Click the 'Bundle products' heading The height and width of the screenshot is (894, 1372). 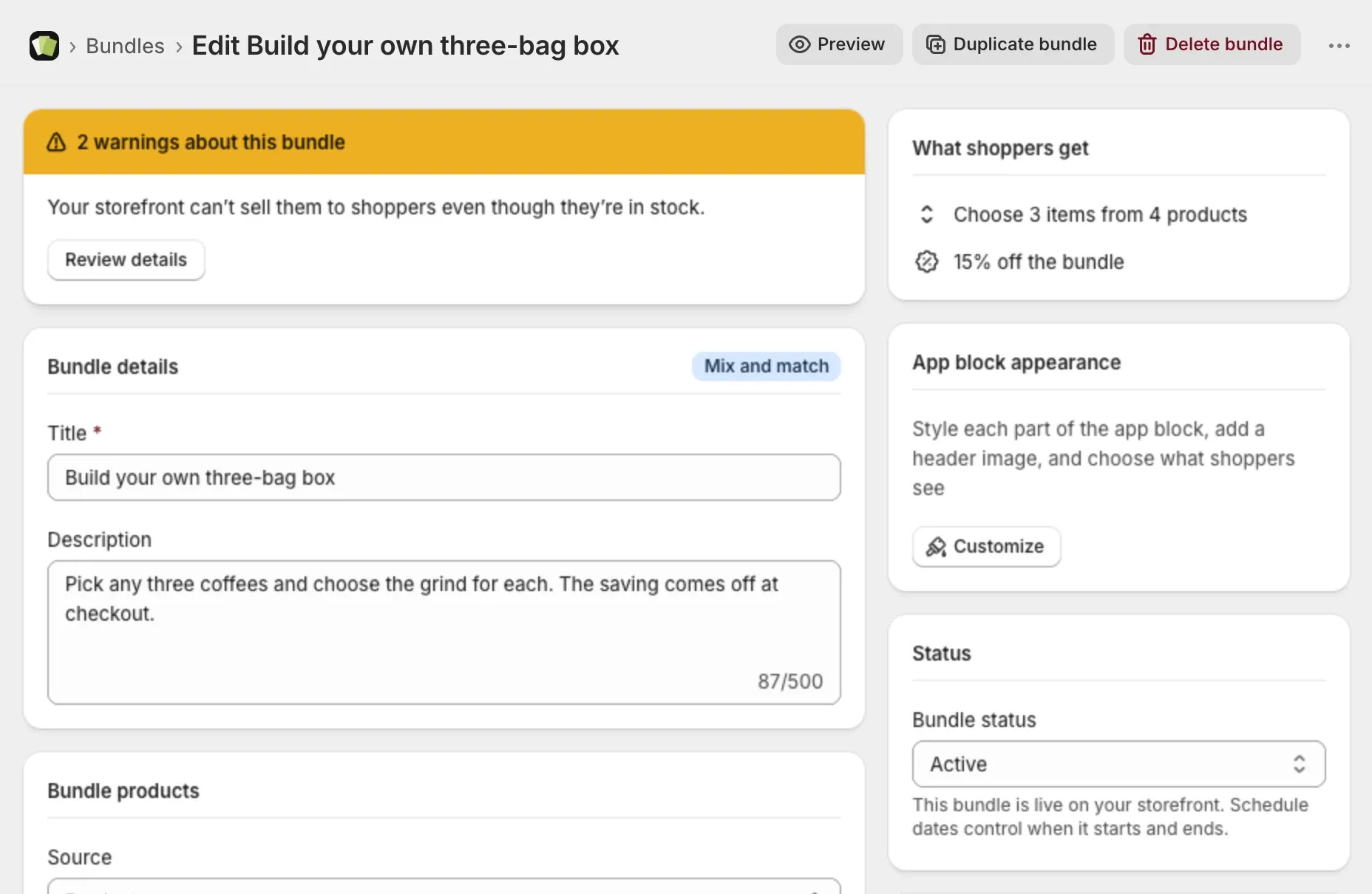point(123,791)
